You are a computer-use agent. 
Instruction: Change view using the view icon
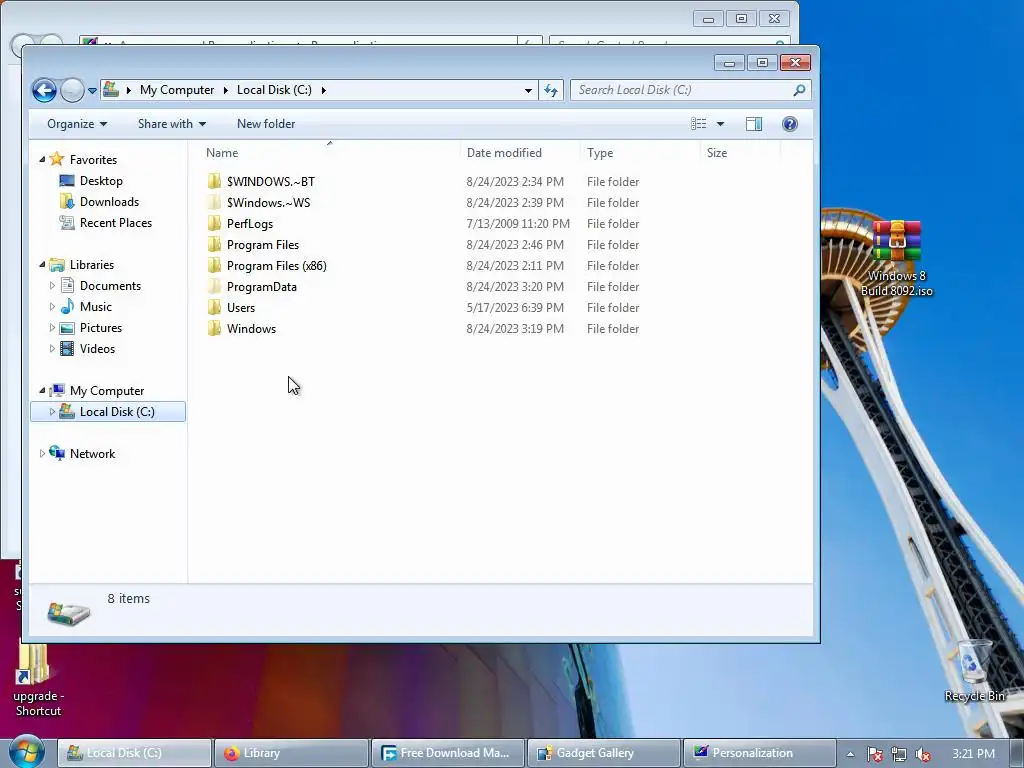coord(699,124)
